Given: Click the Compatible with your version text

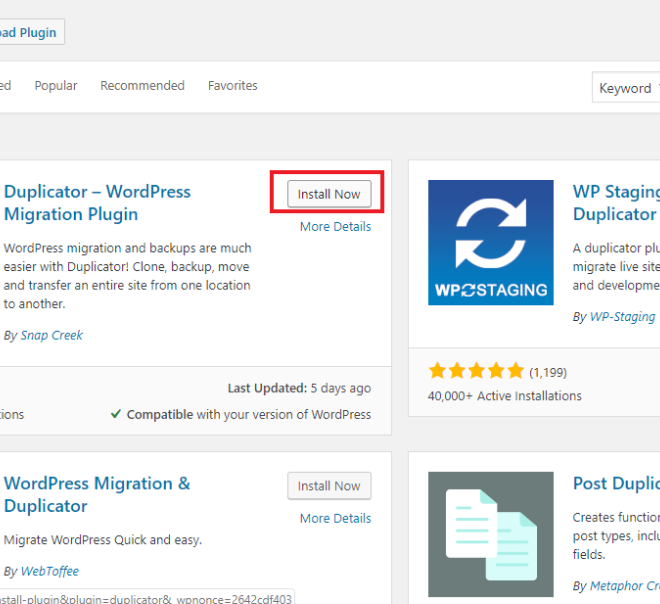Looking at the screenshot, I should (x=249, y=415).
